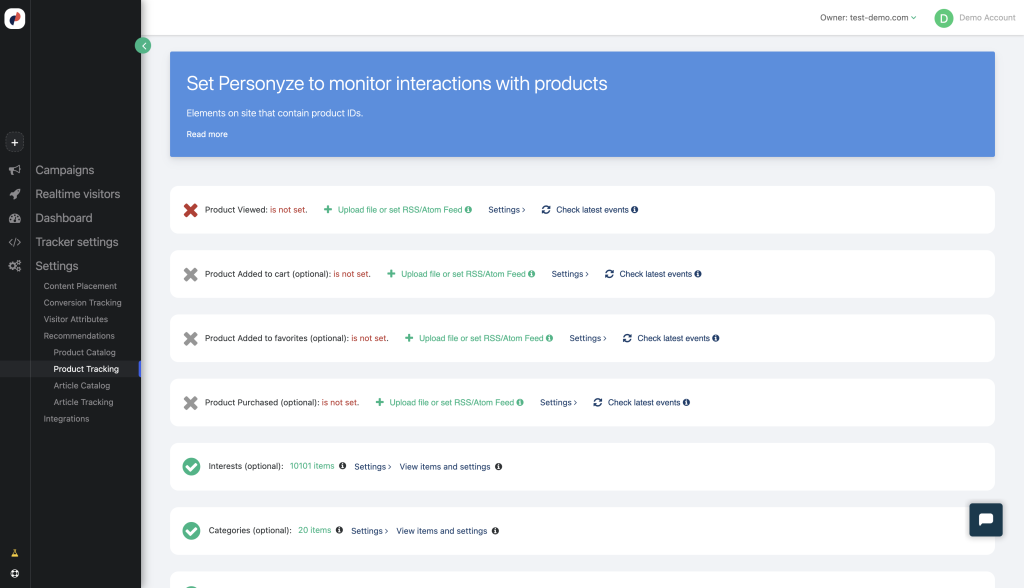The height and width of the screenshot is (588, 1024).
Task: Collapse the sidebar with green arrow button
Action: click(143, 46)
